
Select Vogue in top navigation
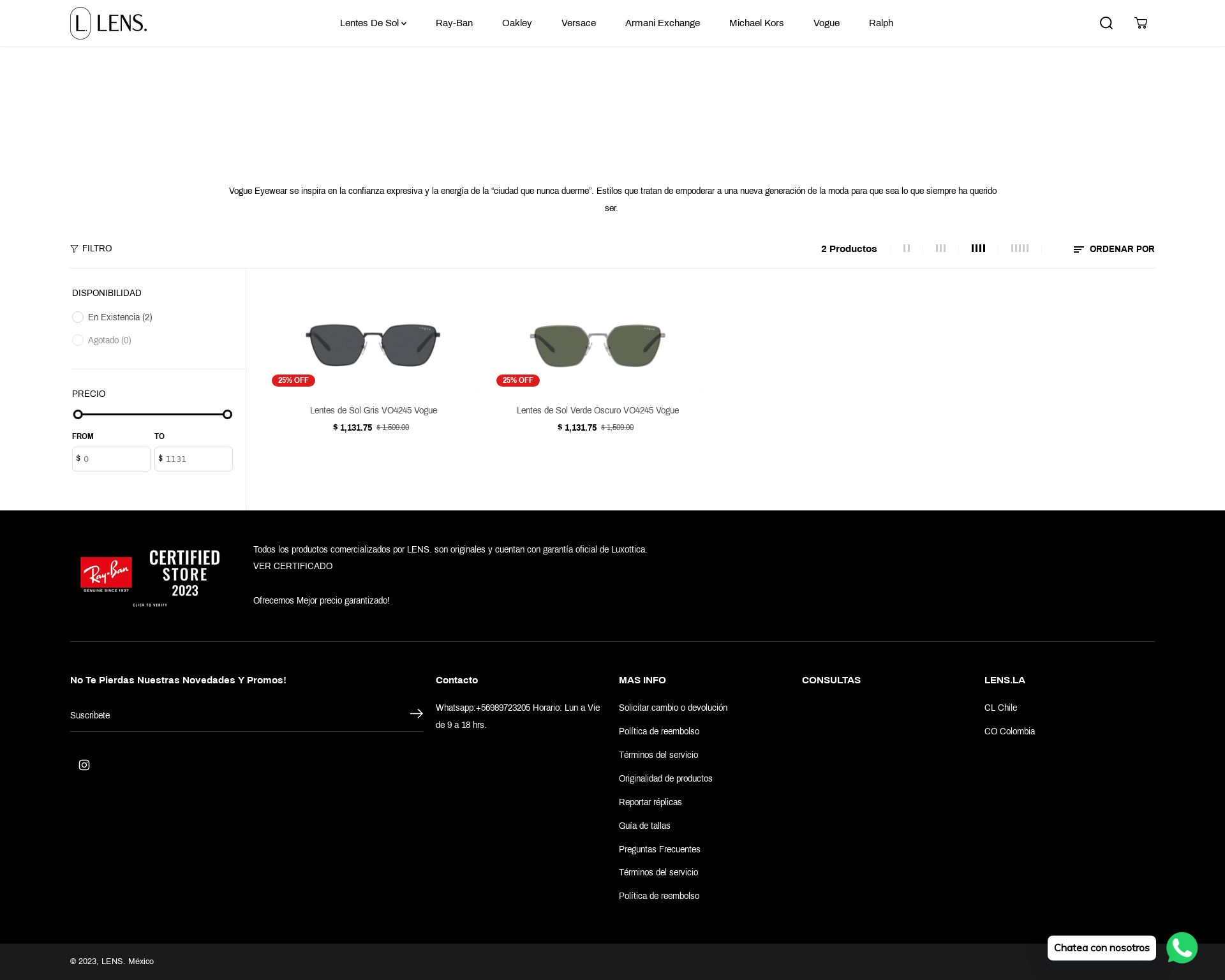point(826,23)
